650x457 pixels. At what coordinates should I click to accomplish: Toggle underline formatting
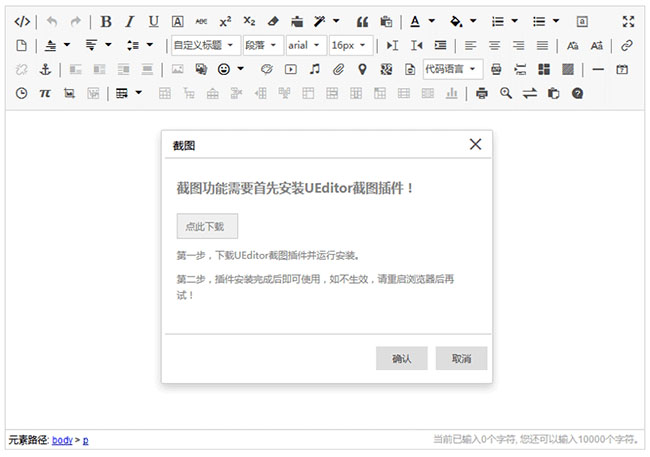coord(153,21)
